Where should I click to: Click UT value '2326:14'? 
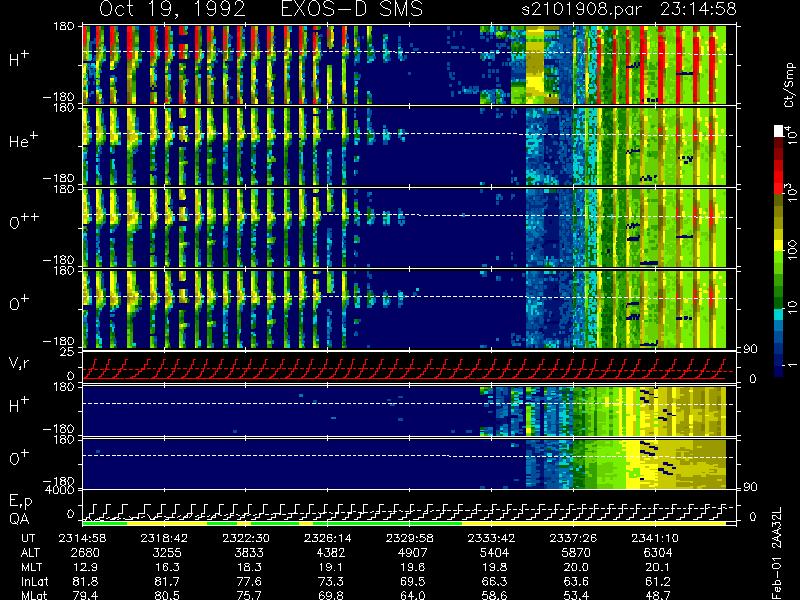(328, 538)
